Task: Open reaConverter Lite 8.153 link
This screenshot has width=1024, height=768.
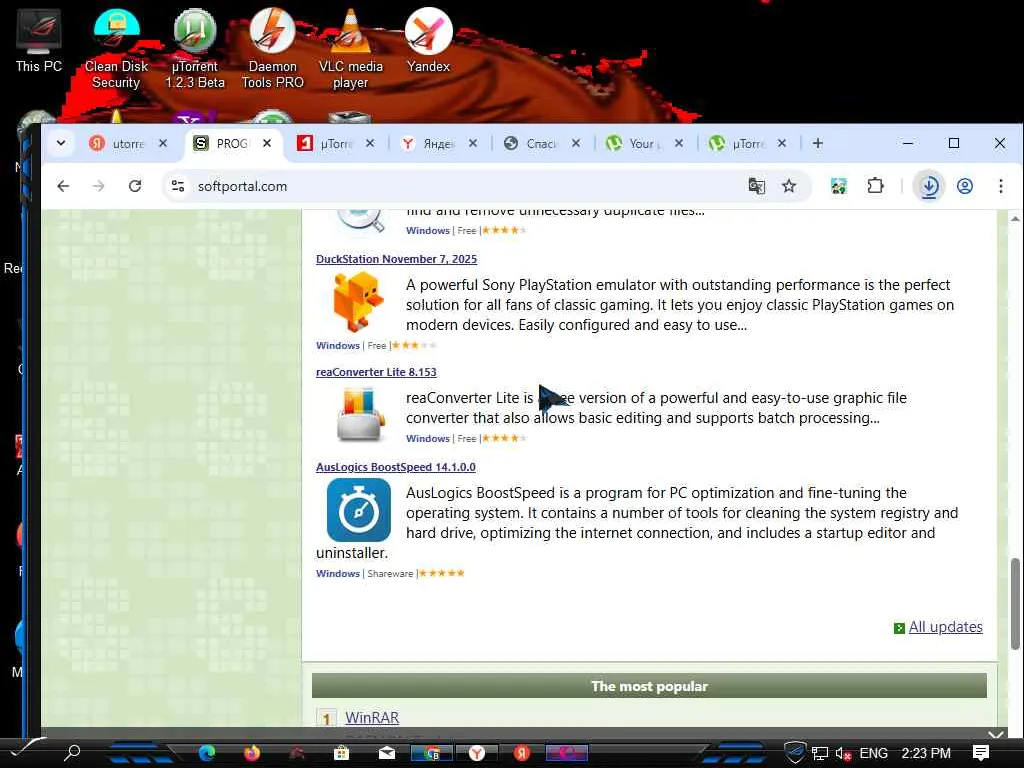Action: point(376,372)
